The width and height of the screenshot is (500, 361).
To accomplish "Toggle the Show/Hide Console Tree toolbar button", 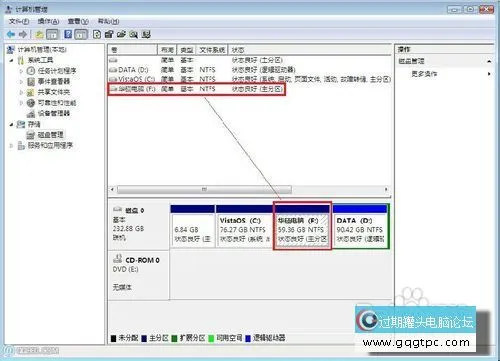I will pos(52,34).
